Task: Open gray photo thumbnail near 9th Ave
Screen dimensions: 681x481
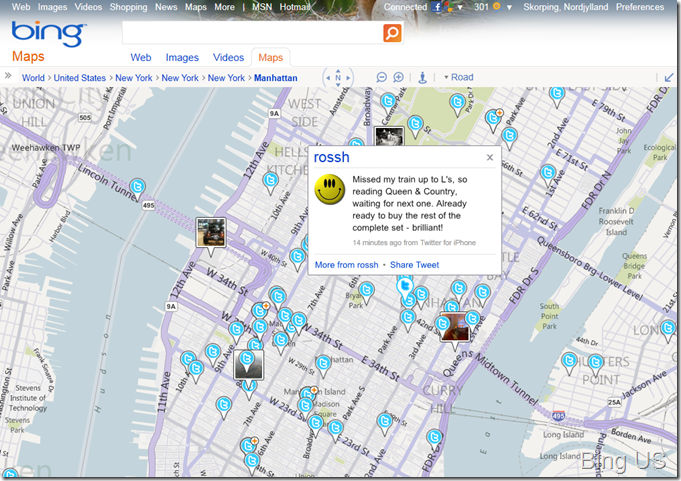Action: pyautogui.click(x=248, y=366)
